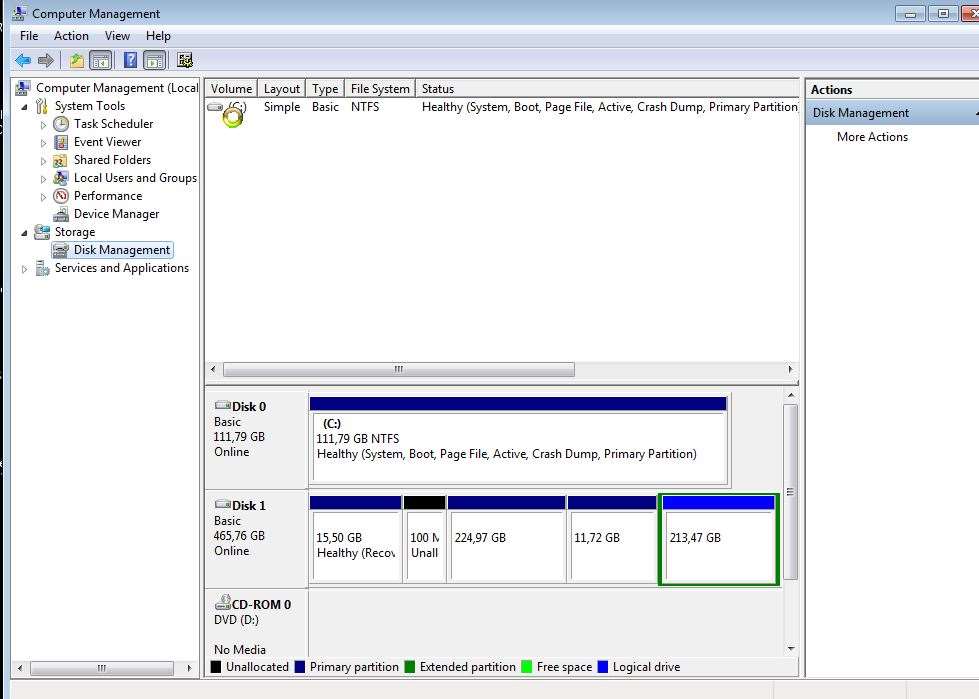Viewport: 979px width, 699px height.
Task: Click the Forward arrow in the toolbar
Action: (46, 61)
